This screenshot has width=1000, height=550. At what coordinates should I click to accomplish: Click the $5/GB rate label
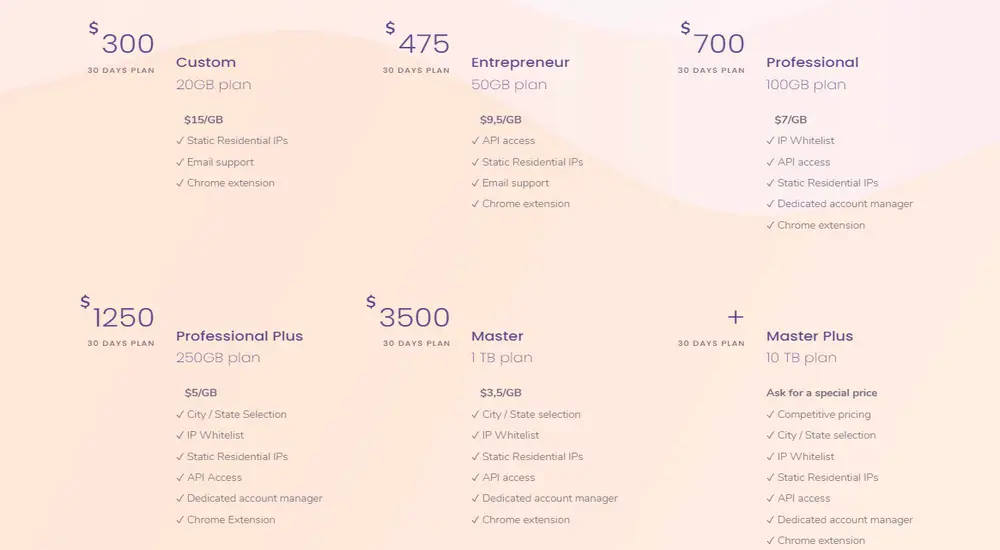click(x=200, y=393)
